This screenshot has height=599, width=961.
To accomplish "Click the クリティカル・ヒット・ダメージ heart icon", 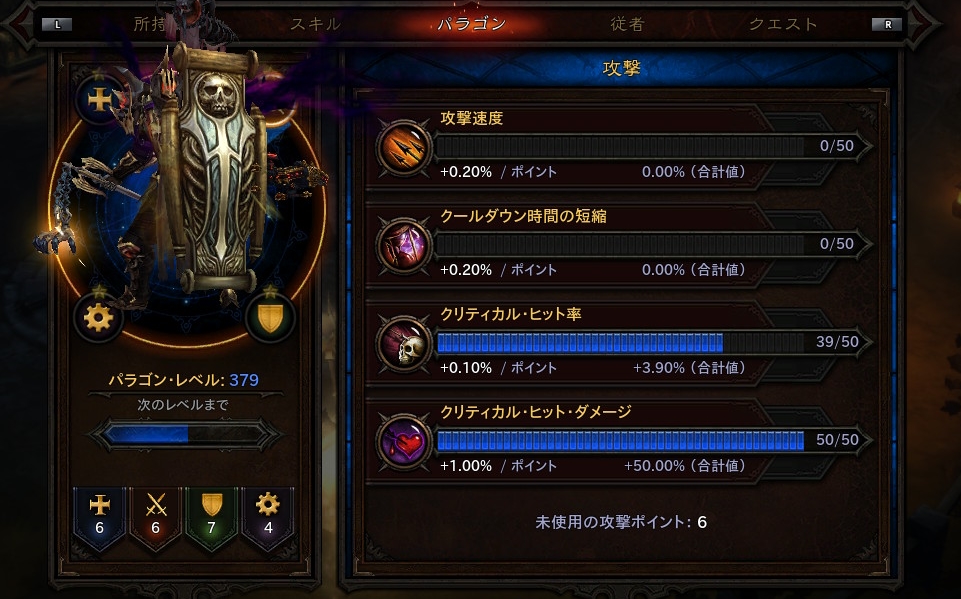I will 403,441.
